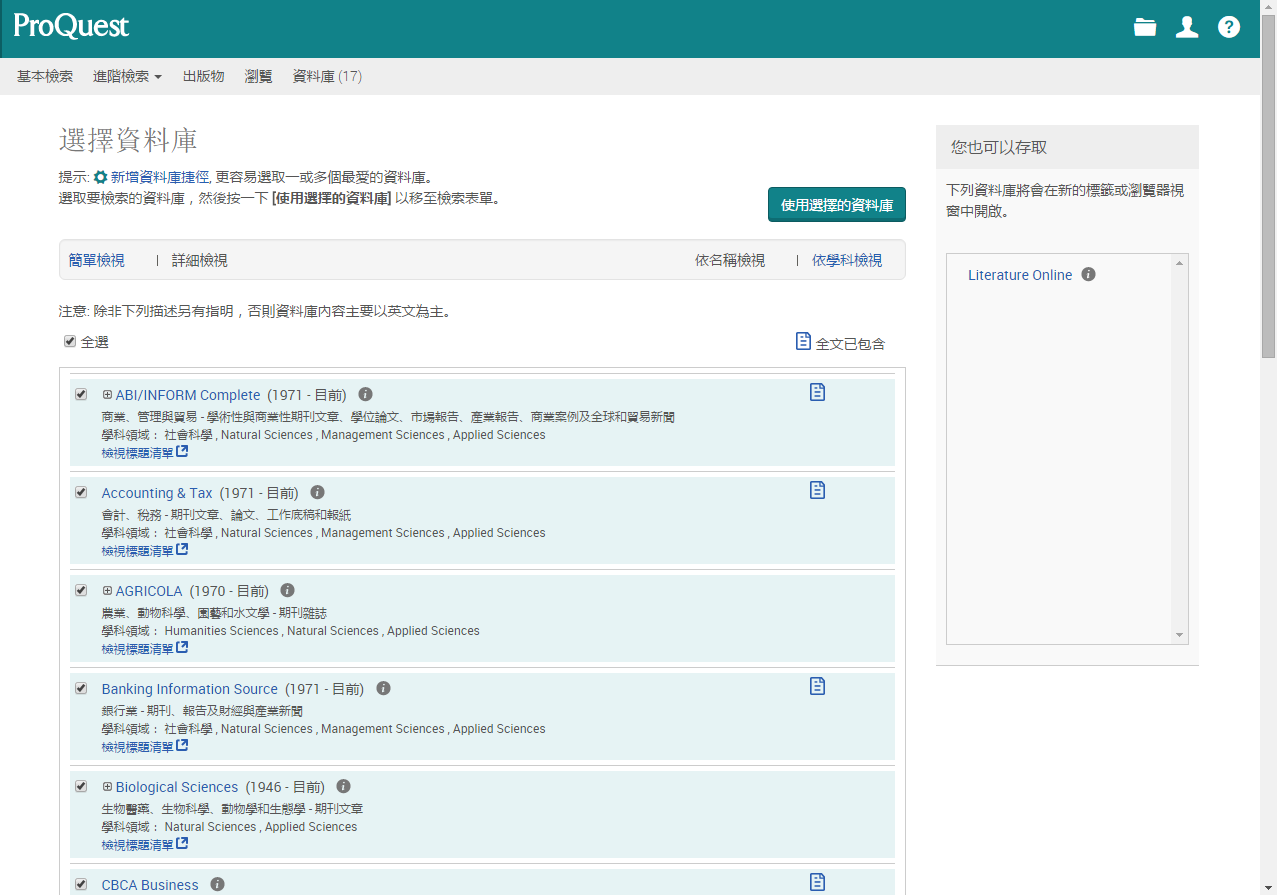Click external link icon in Accounting & Tax row
This screenshot has height=895, width=1277.
(x=182, y=550)
